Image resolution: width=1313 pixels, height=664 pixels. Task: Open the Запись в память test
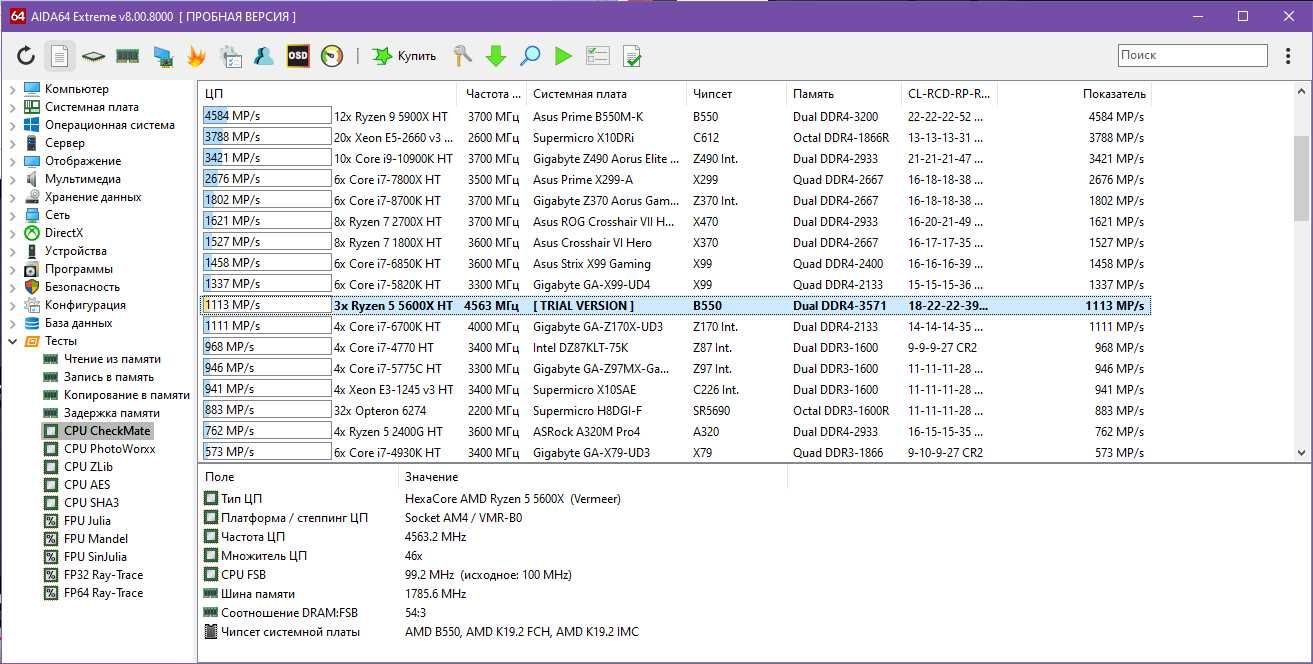[x=109, y=377]
